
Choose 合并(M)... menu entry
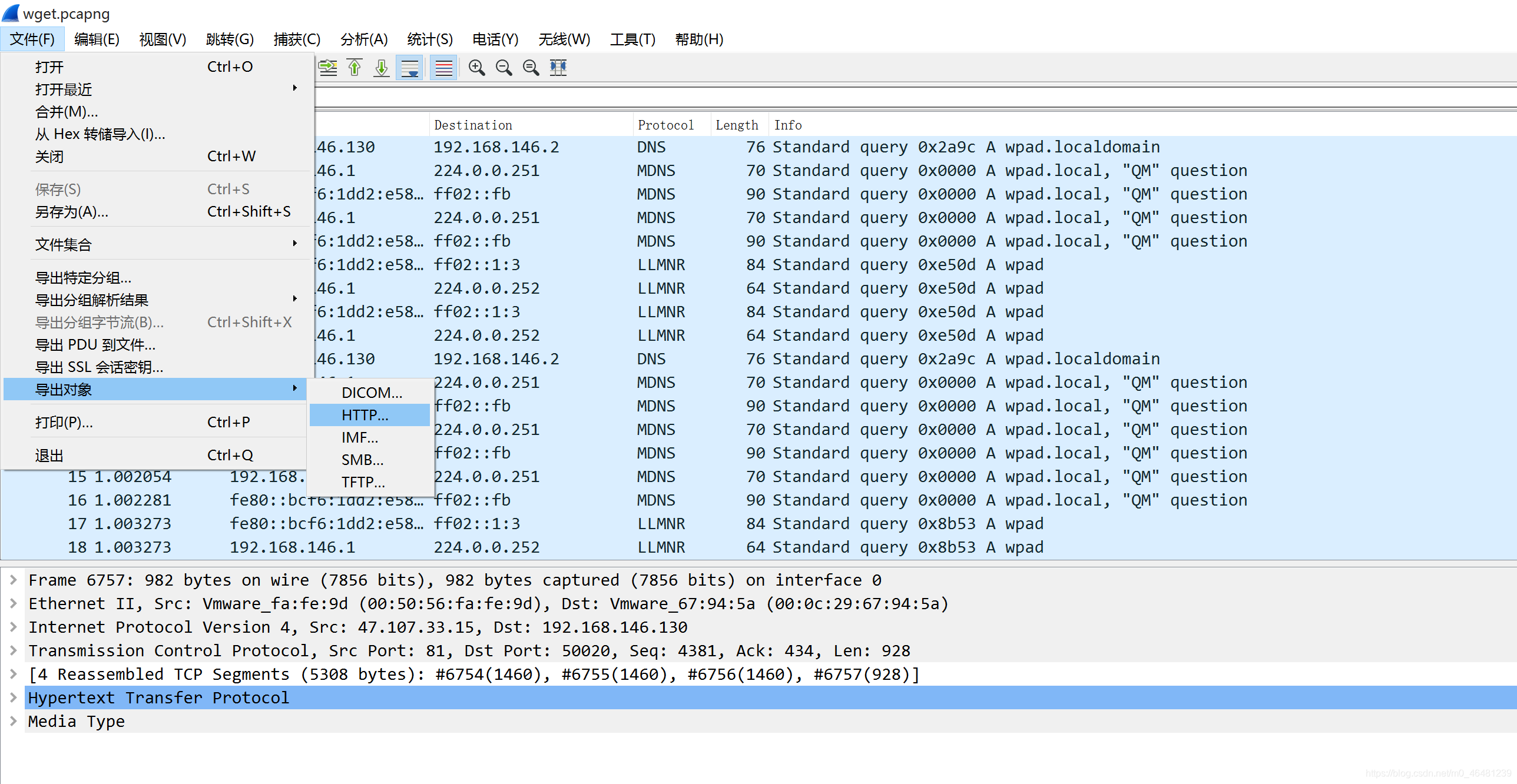point(156,112)
